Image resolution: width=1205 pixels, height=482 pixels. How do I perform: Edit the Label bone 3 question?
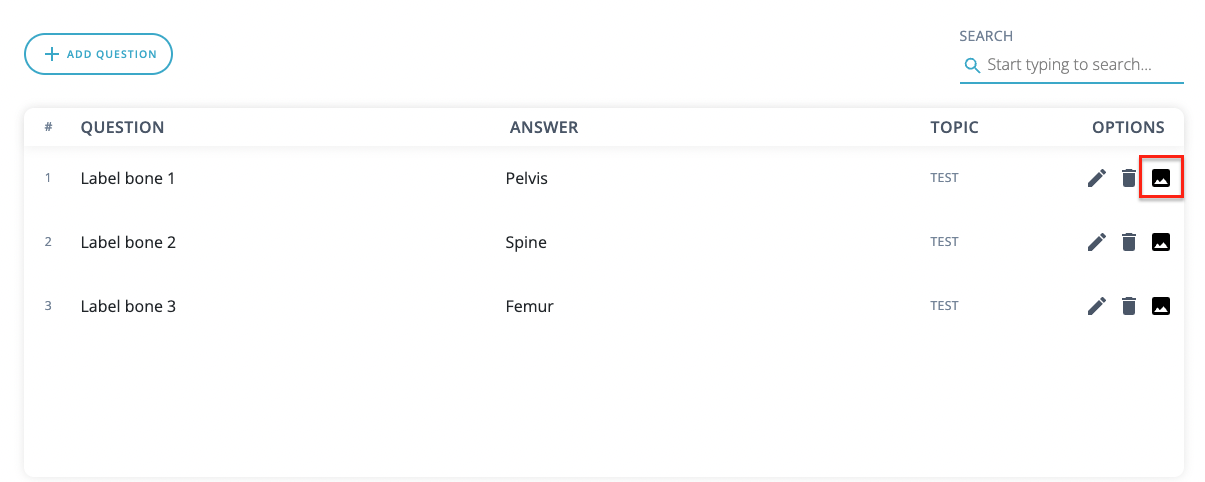1097,306
